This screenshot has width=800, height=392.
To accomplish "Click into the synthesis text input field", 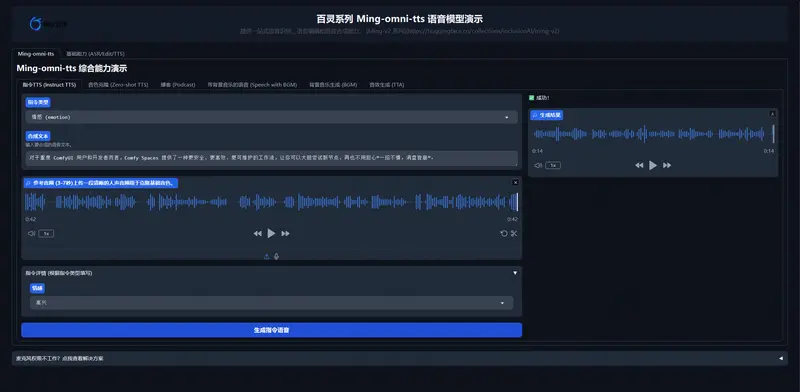I will [x=271, y=158].
